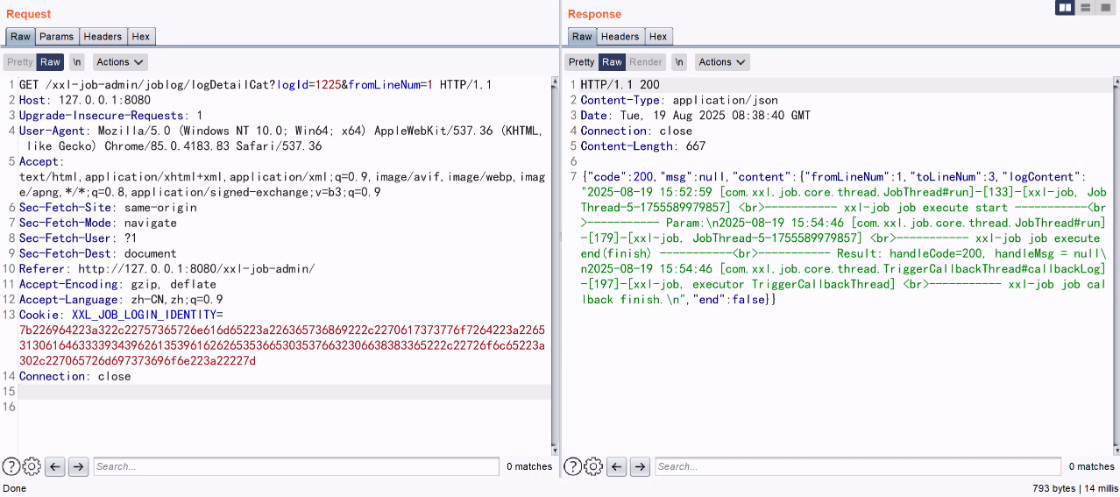Open Headers tab in Response panel
The image size is (1120, 497).
click(x=619, y=37)
